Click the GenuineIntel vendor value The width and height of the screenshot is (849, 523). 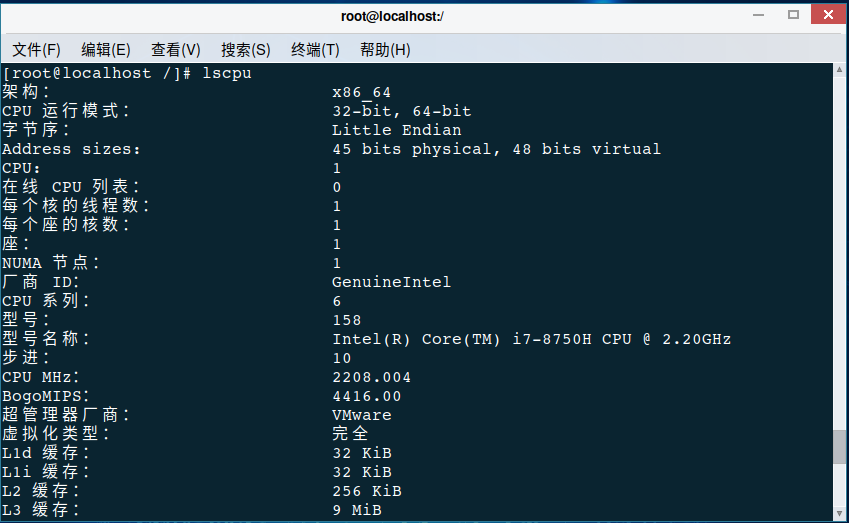tap(391, 282)
